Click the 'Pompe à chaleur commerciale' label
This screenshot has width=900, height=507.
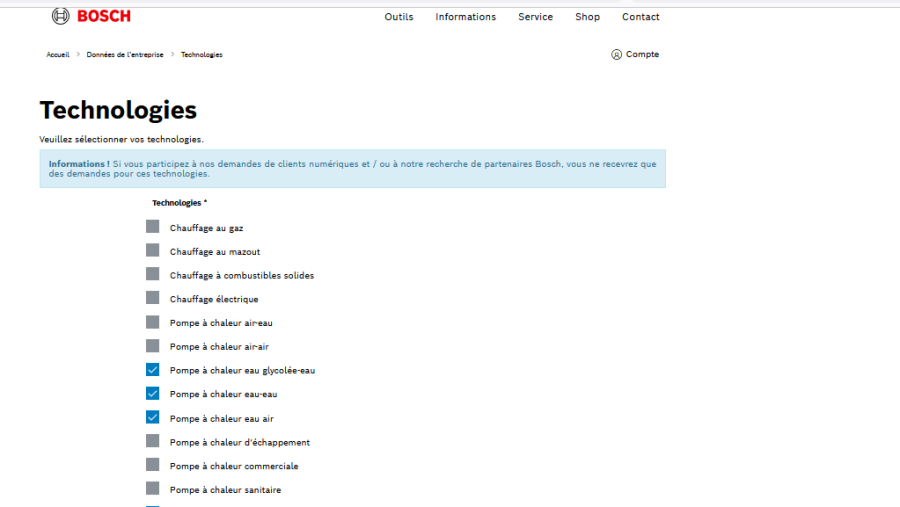(234, 466)
